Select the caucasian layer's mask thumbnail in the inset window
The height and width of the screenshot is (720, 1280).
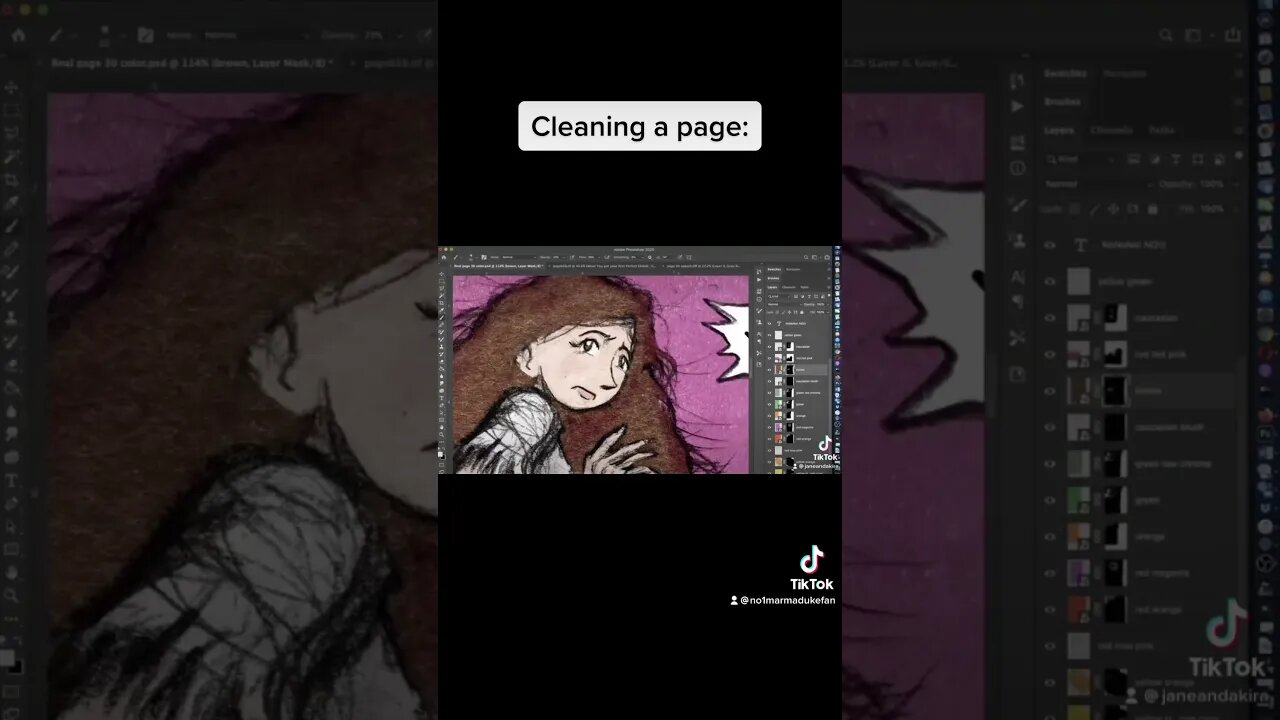click(x=790, y=347)
